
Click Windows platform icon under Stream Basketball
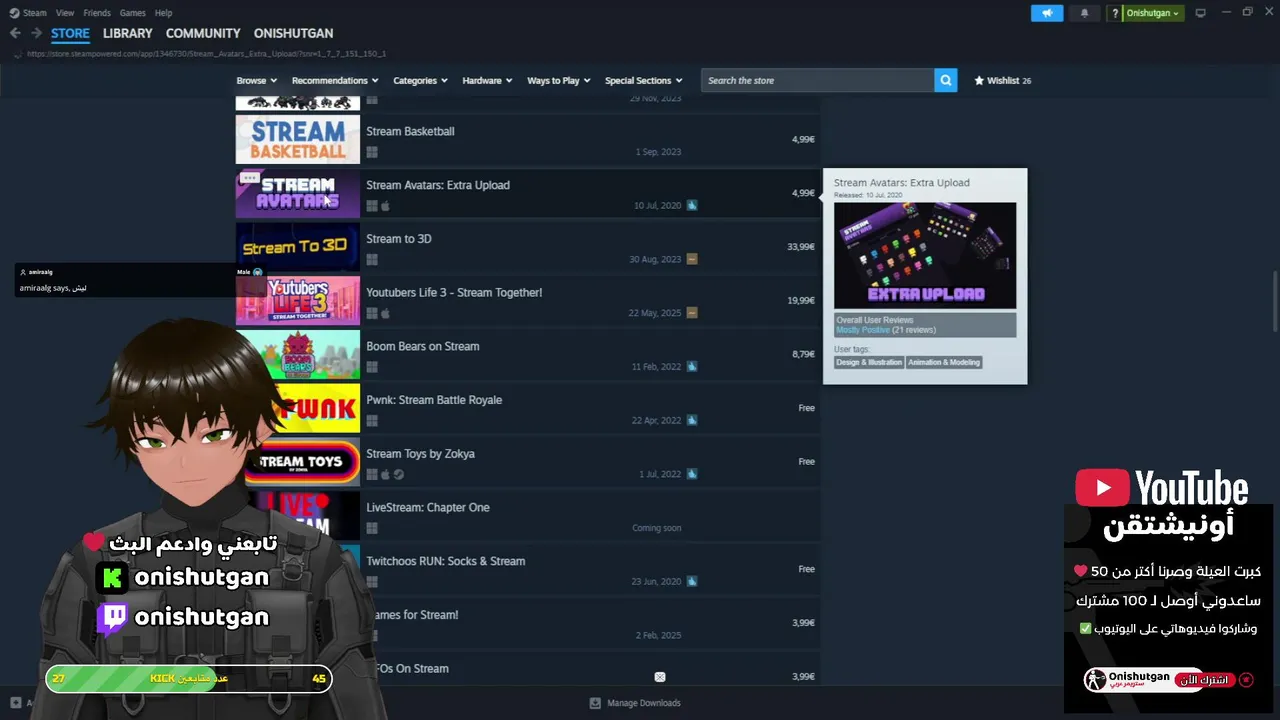pyautogui.click(x=372, y=152)
